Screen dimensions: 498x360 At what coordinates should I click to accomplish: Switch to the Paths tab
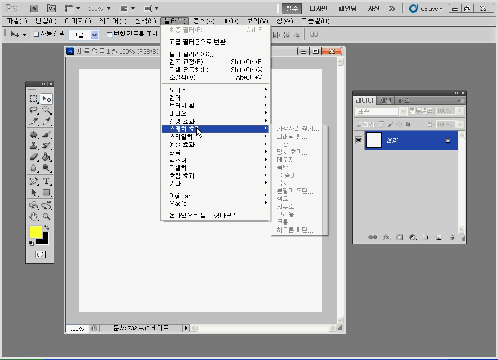point(403,100)
